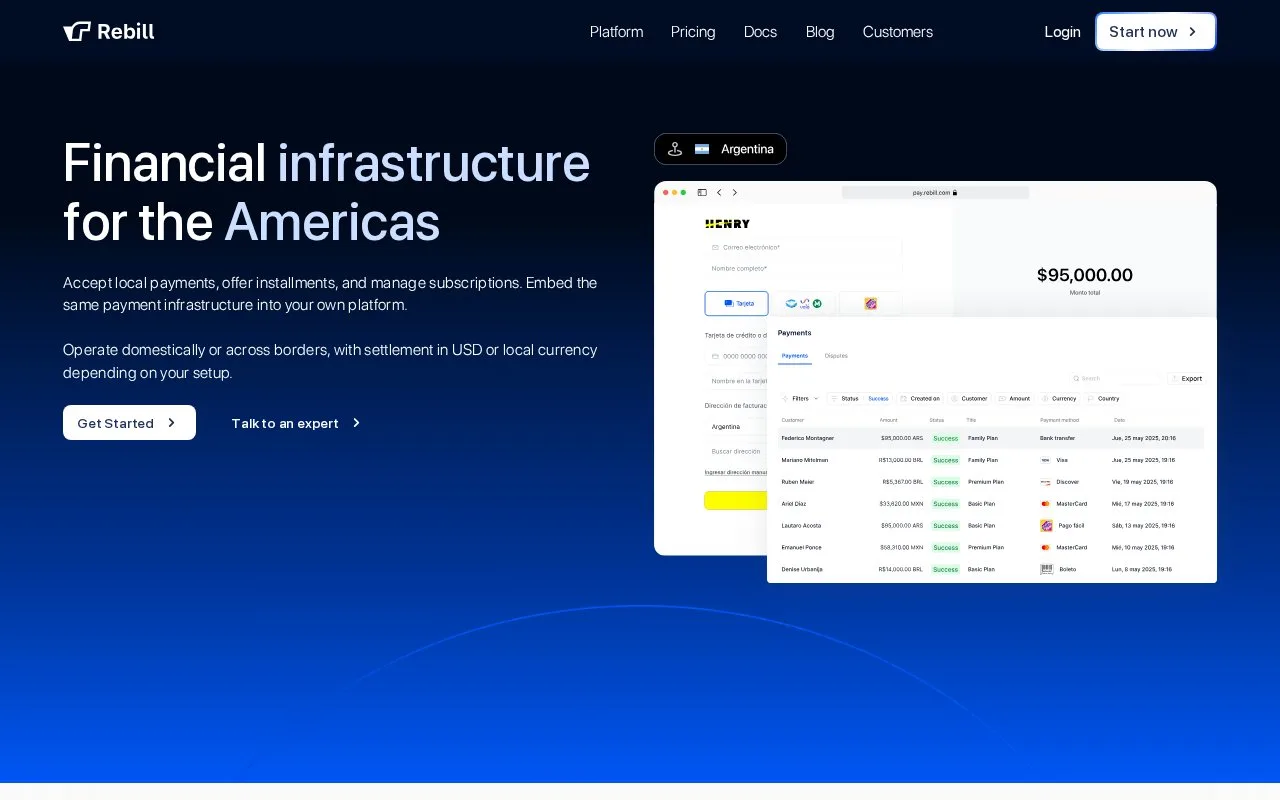Open the Filters dropdown in Payments panel

coord(800,398)
